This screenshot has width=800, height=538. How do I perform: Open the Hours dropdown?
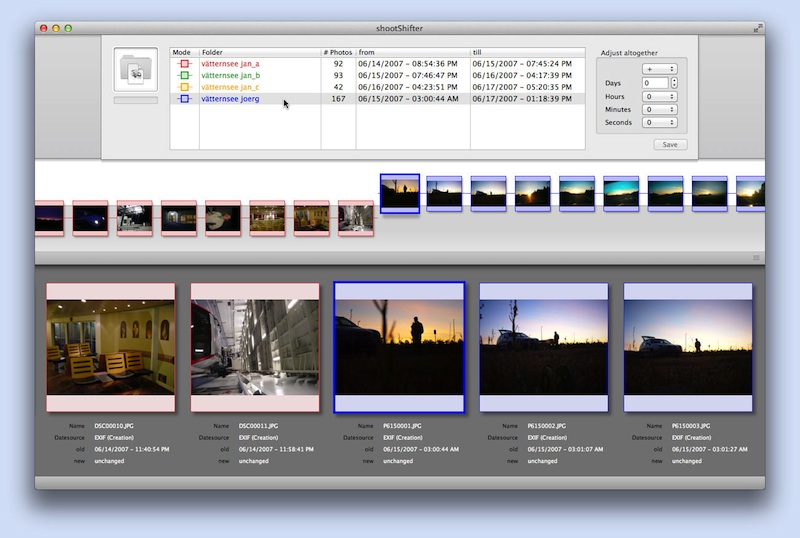660,97
